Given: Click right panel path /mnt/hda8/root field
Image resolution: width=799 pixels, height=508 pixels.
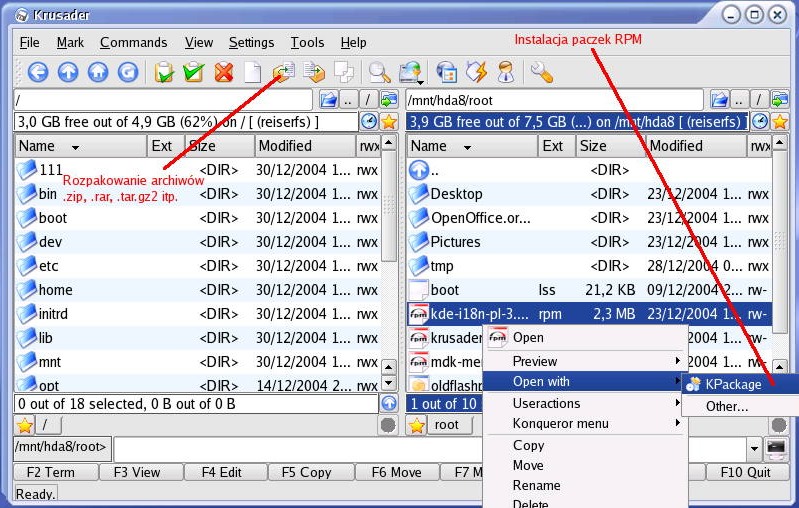Looking at the screenshot, I should [554, 99].
